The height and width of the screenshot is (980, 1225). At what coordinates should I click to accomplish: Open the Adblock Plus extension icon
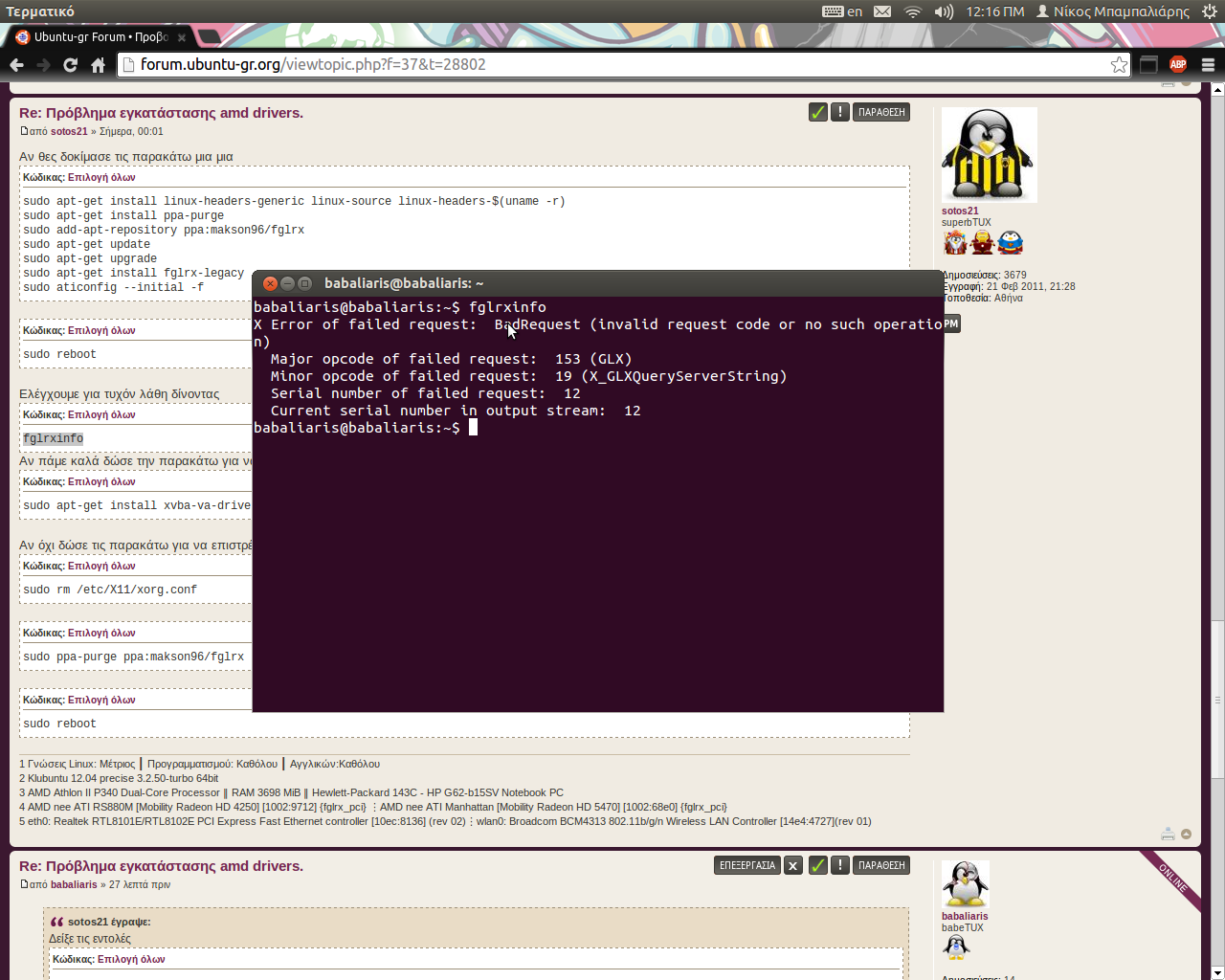[x=1178, y=64]
